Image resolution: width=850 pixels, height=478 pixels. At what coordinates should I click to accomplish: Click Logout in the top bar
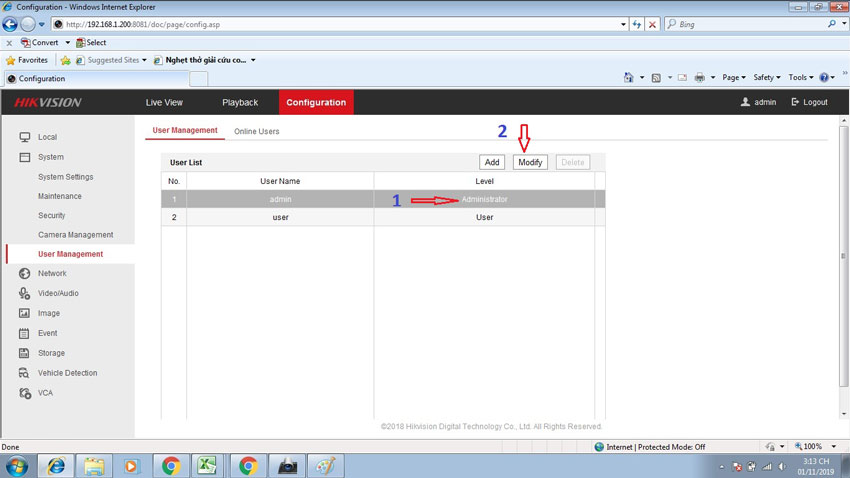(809, 102)
